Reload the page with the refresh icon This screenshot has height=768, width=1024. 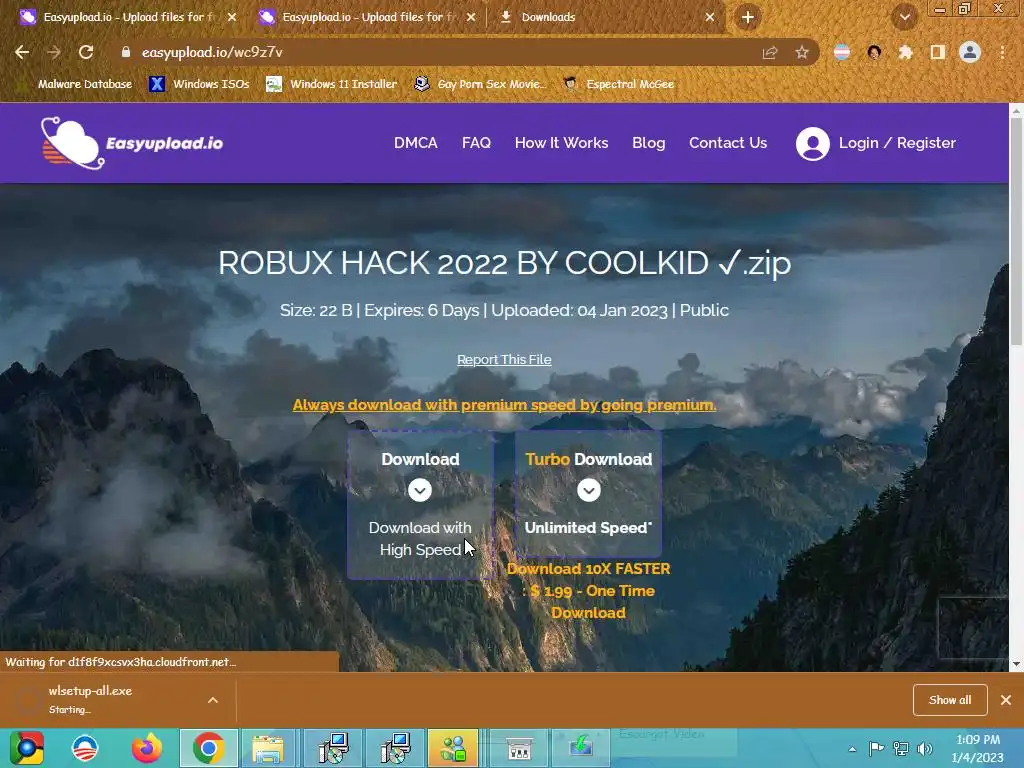86,52
